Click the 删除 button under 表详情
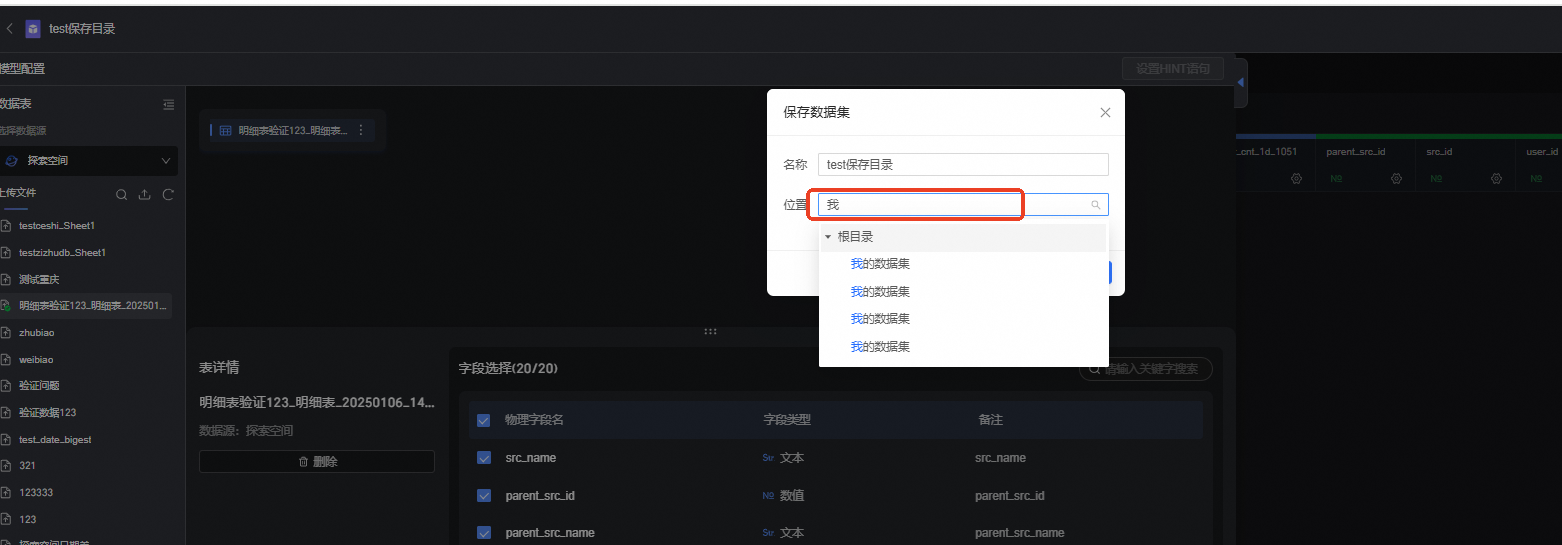Image resolution: width=1562 pixels, height=545 pixels. [x=317, y=462]
